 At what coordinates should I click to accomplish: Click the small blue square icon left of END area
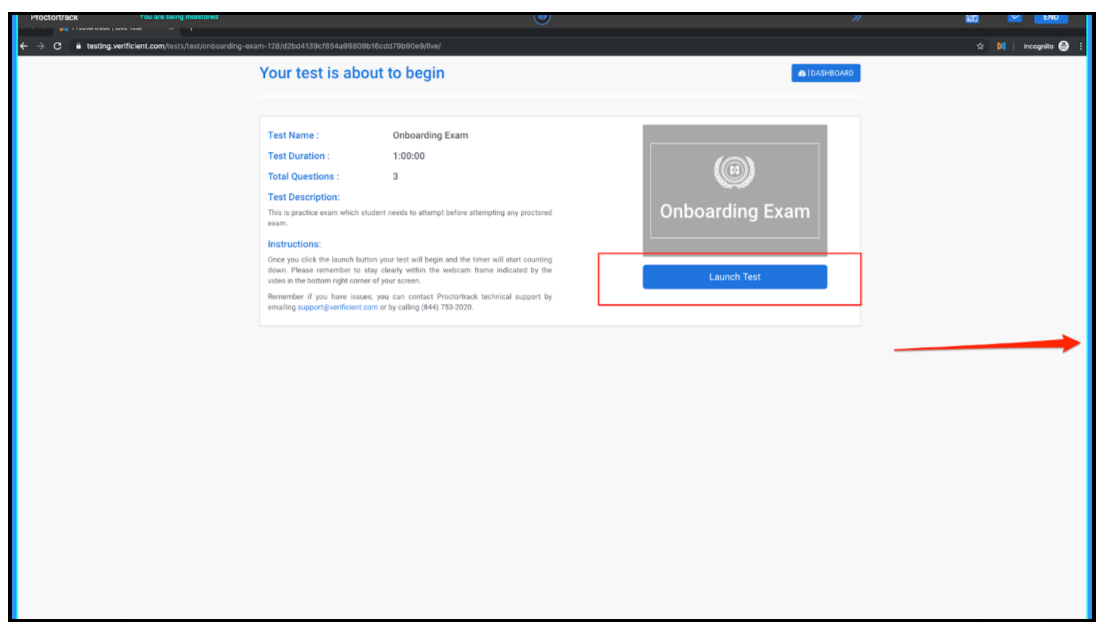pyautogui.click(x=972, y=18)
